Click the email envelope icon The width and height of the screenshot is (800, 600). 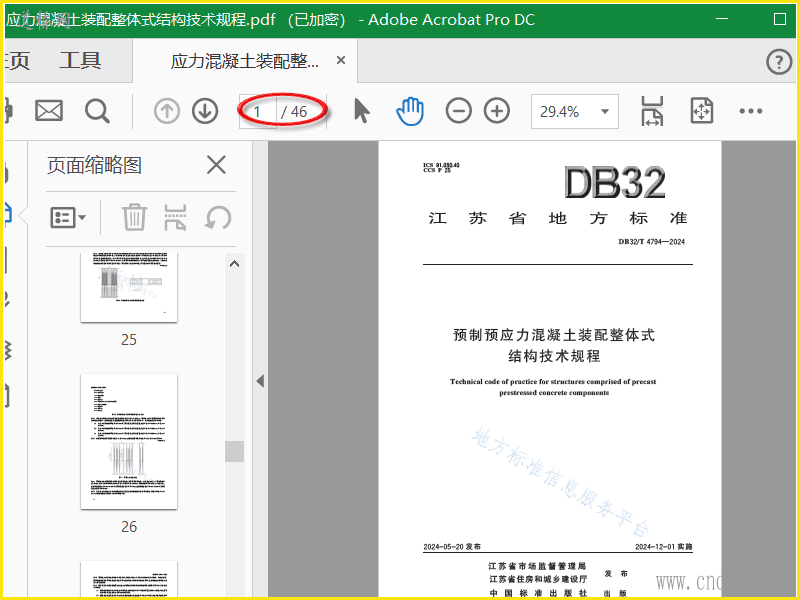[x=49, y=111]
